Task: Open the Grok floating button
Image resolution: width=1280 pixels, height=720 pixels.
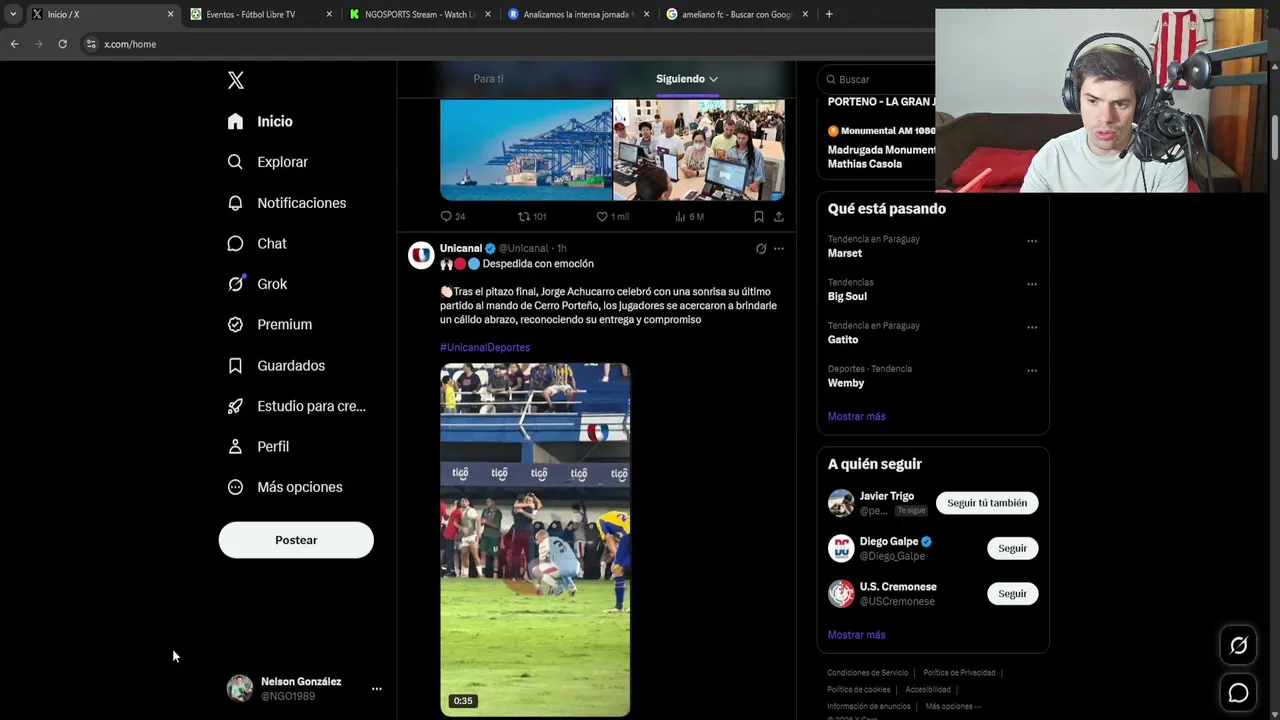Action: [x=1238, y=646]
